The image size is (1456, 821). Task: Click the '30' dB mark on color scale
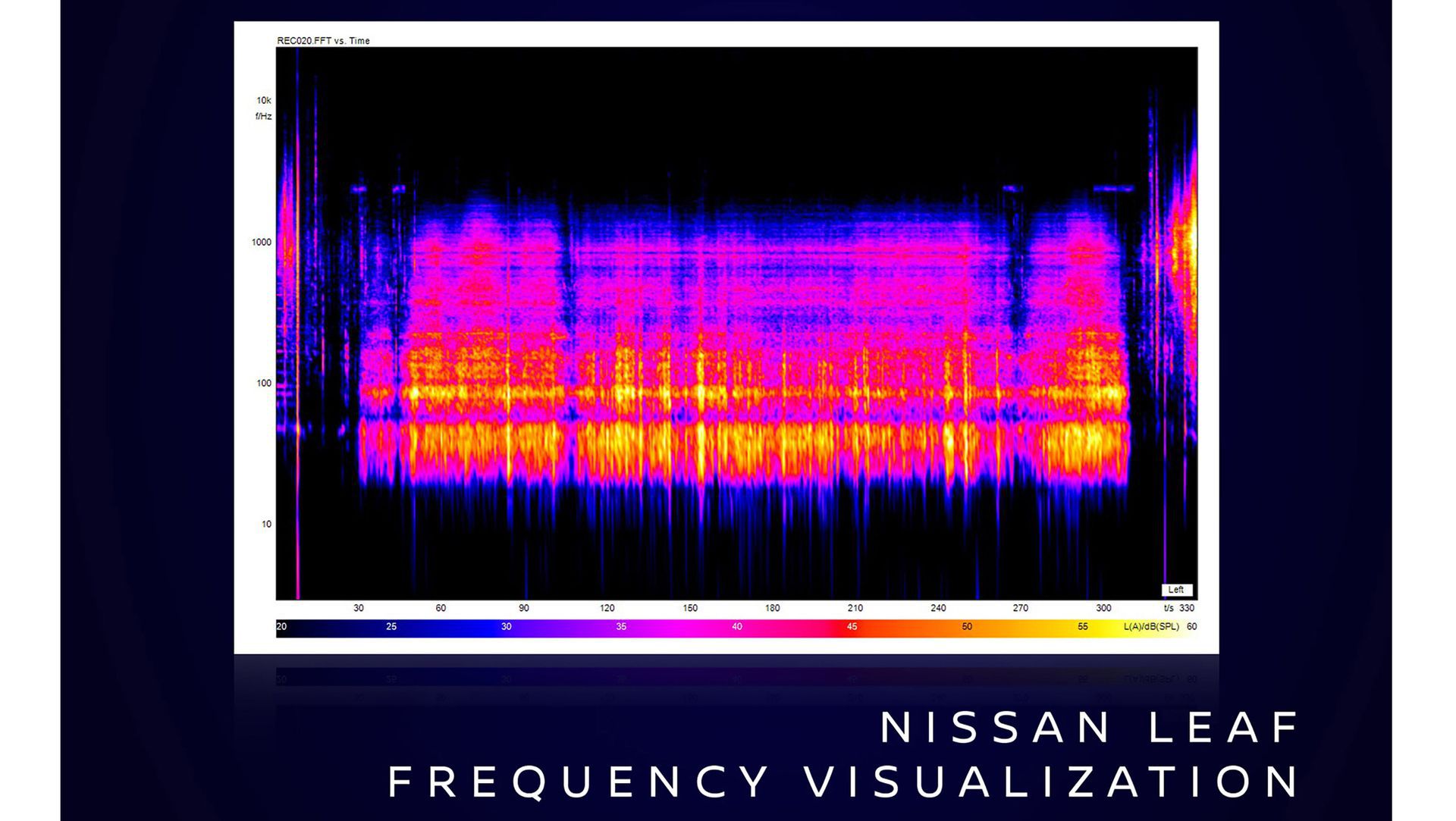pos(506,627)
